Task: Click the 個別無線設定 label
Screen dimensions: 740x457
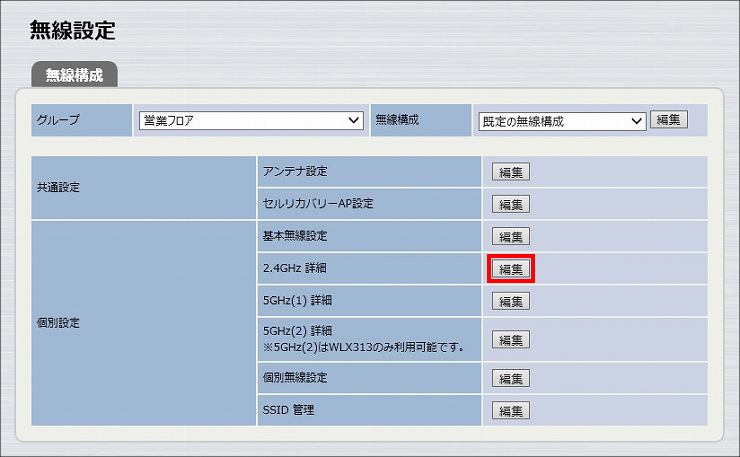Action: pyautogui.click(x=295, y=377)
